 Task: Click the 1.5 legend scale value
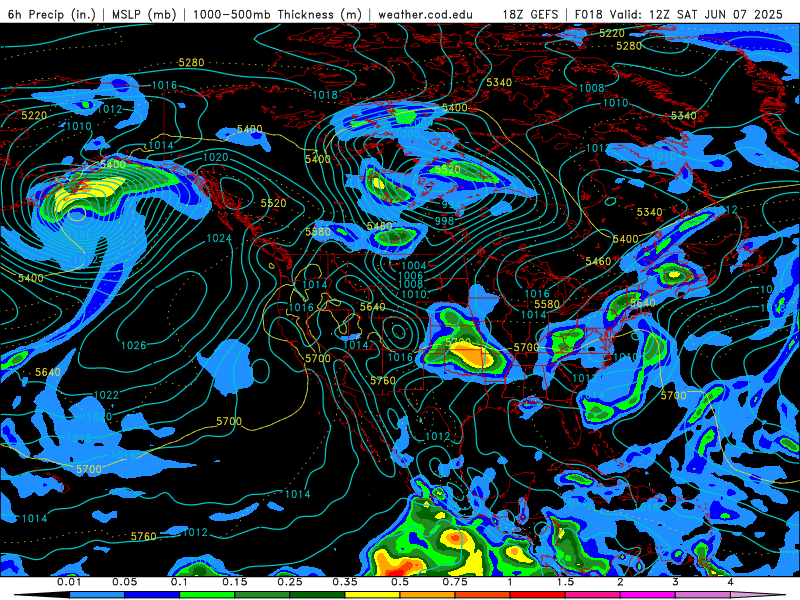pos(565,582)
